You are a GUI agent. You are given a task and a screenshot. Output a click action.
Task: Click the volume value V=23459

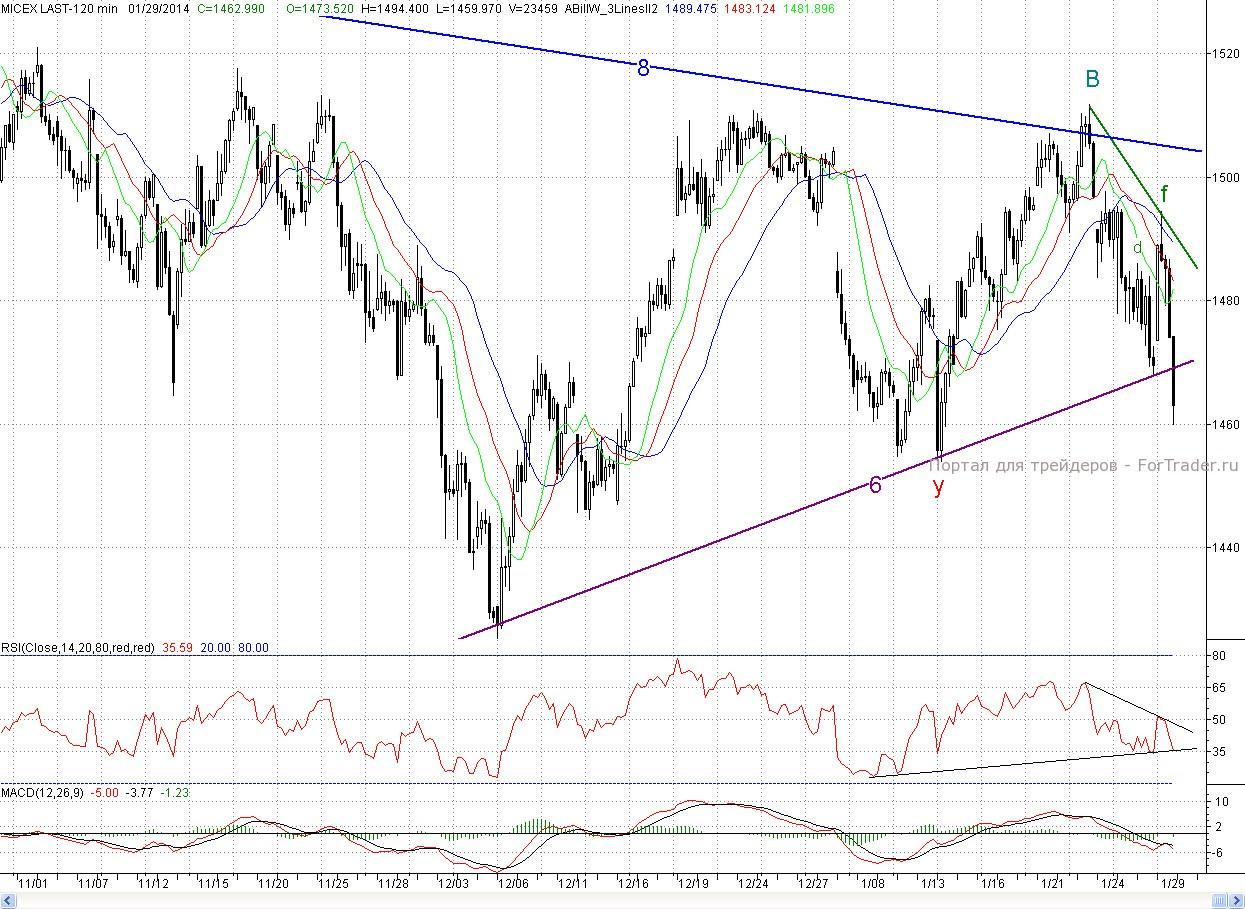coord(534,8)
